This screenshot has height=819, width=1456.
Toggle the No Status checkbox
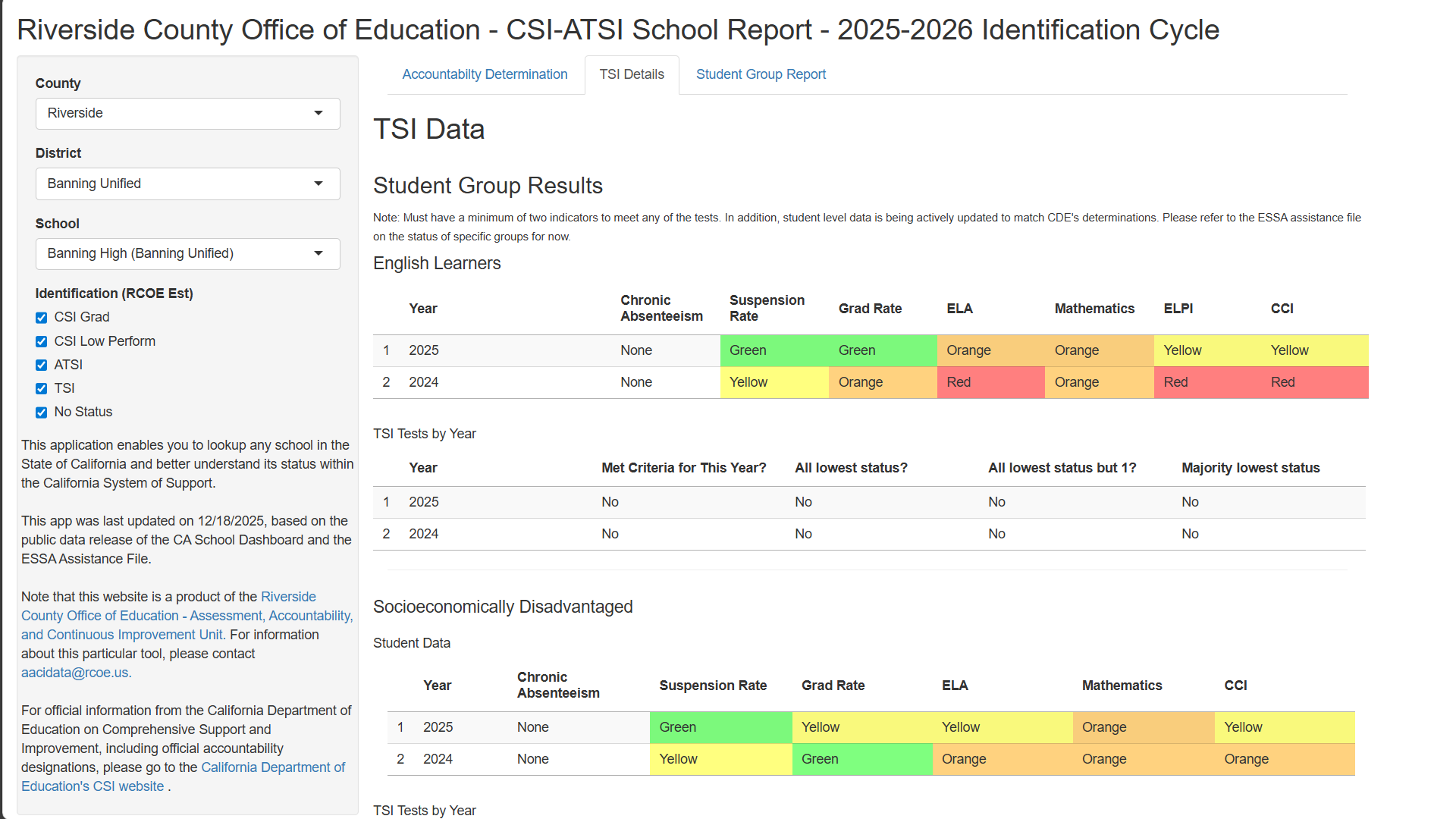coord(41,412)
